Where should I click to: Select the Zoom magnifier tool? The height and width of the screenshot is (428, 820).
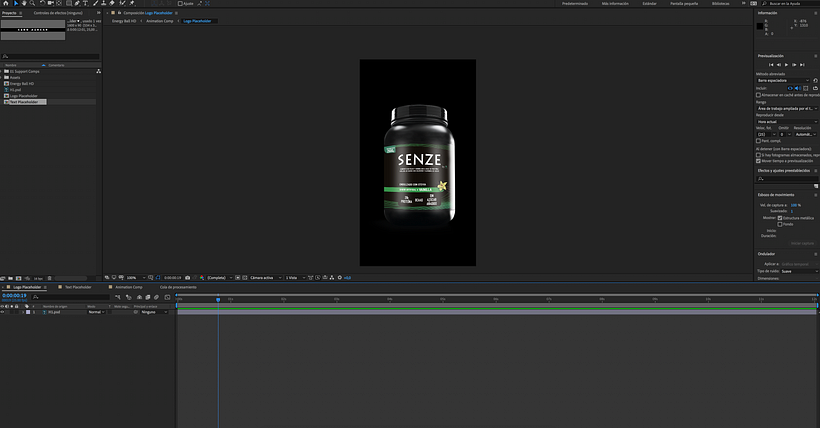pos(32,3)
